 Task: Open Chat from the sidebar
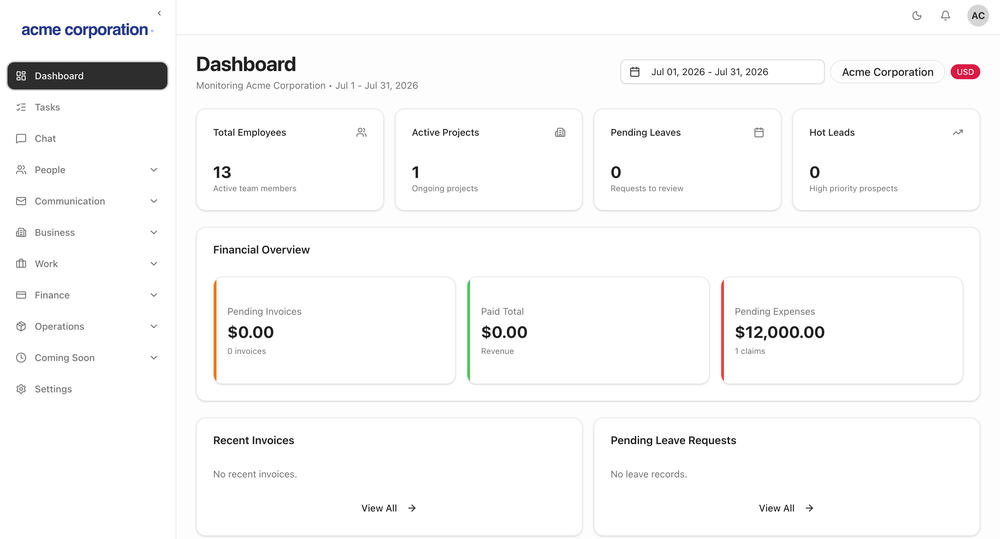(x=87, y=138)
